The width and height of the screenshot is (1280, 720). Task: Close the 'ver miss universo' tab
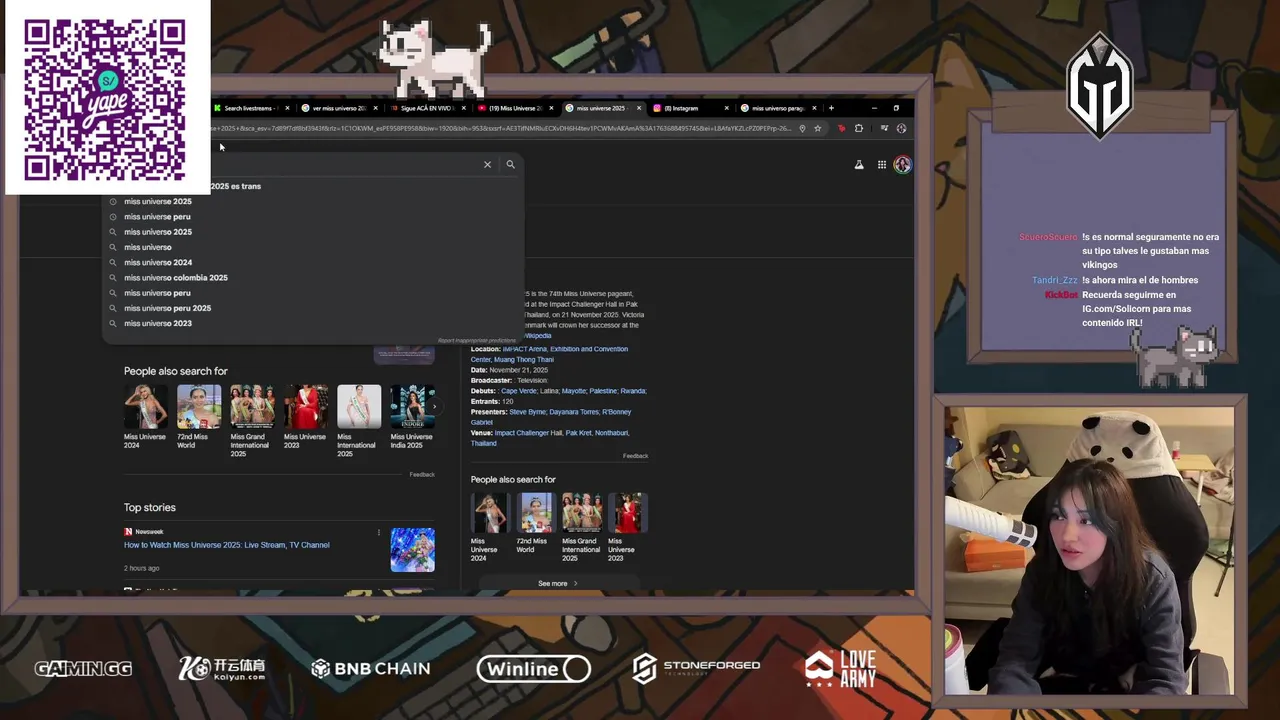coord(375,108)
